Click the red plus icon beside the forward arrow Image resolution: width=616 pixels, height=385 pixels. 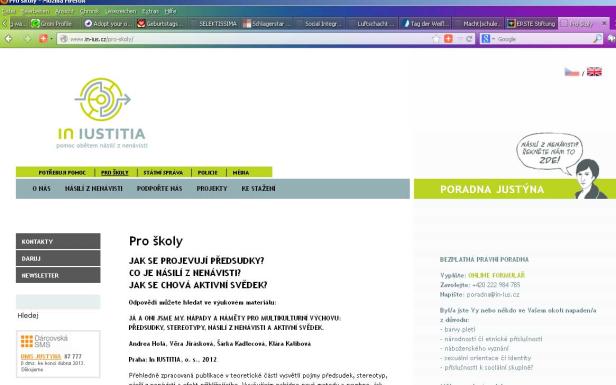click(43, 38)
